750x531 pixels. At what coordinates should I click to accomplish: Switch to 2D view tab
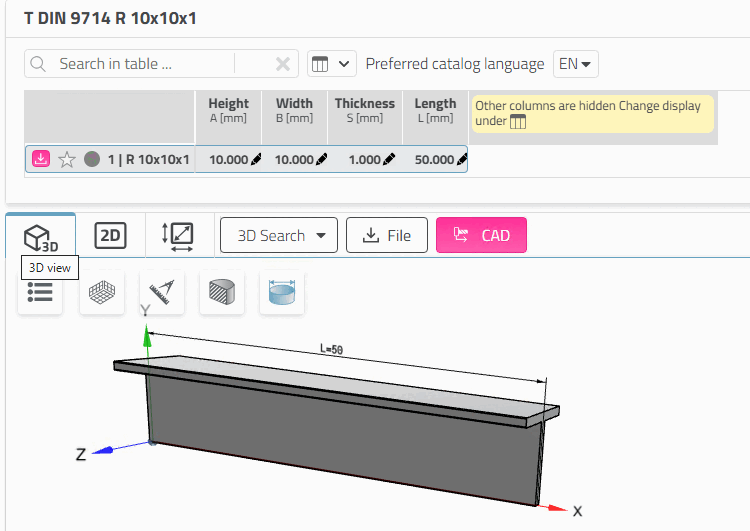tap(110, 236)
